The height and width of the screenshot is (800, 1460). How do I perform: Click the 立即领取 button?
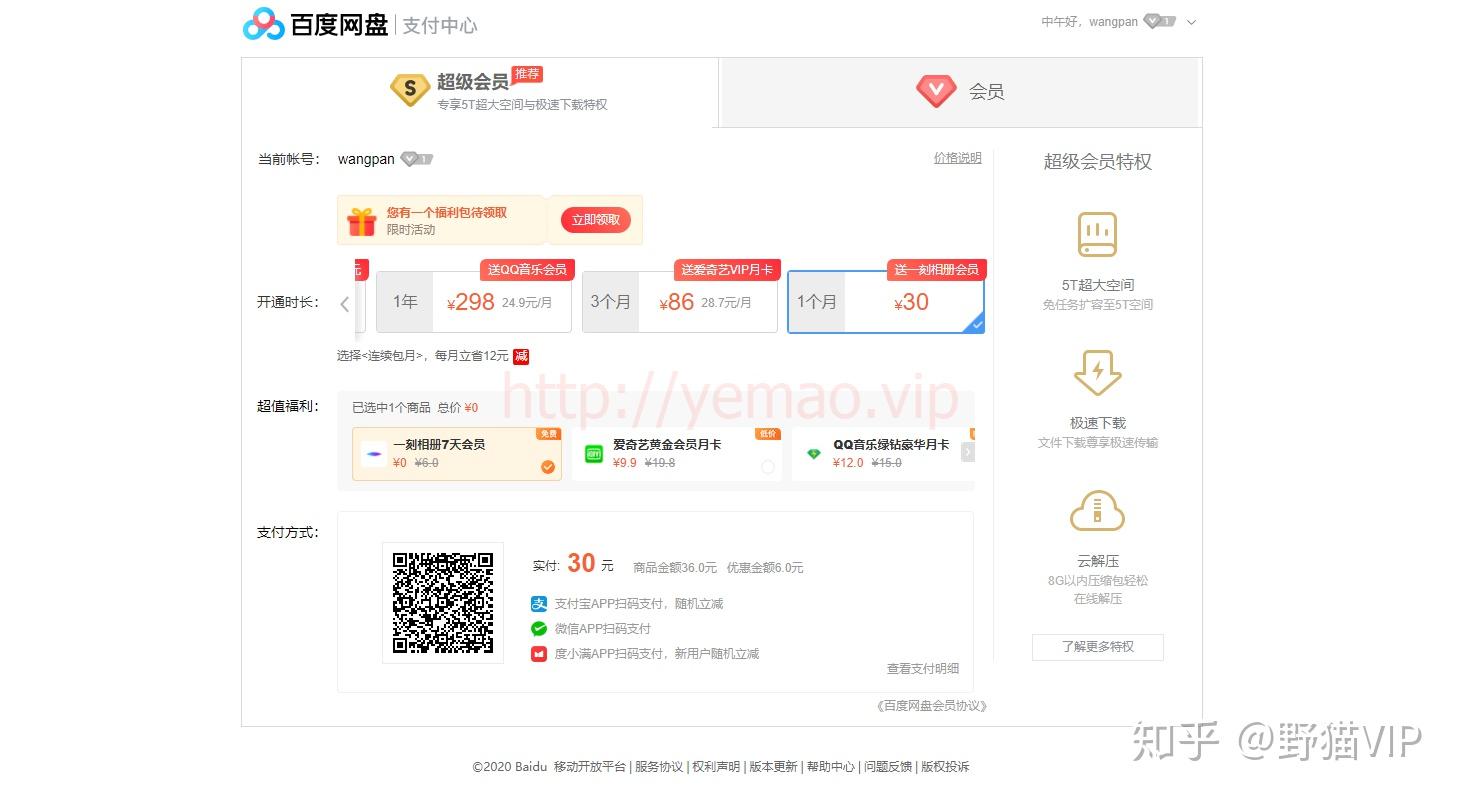click(x=596, y=220)
